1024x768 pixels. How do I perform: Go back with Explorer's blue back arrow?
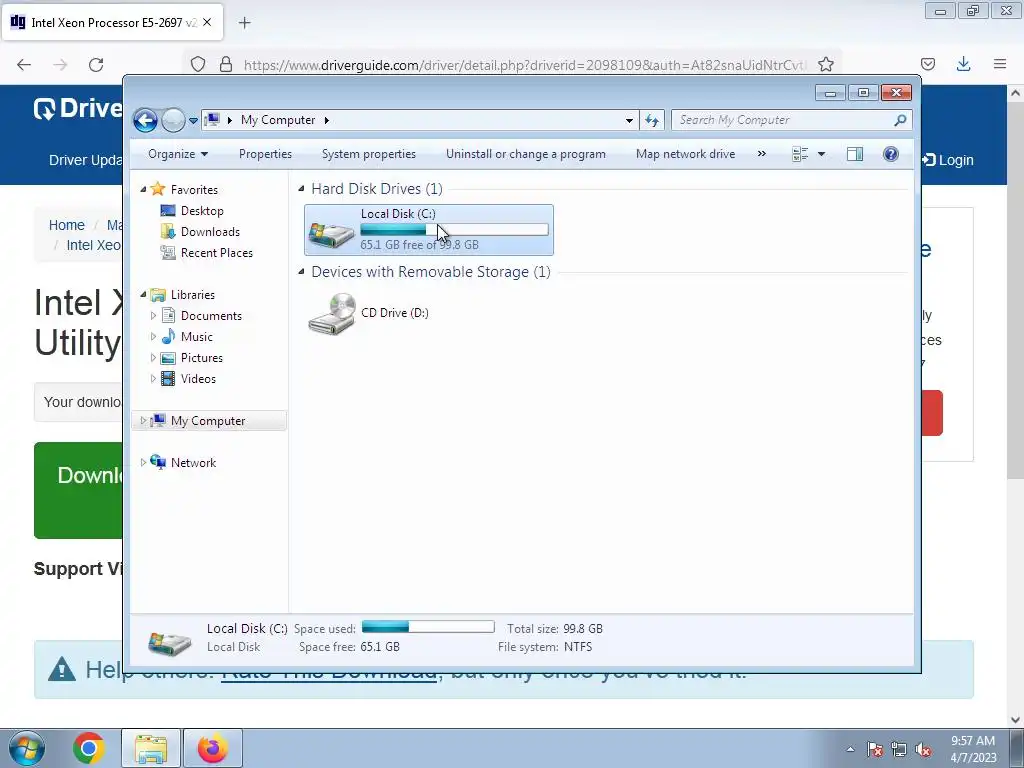tap(145, 120)
